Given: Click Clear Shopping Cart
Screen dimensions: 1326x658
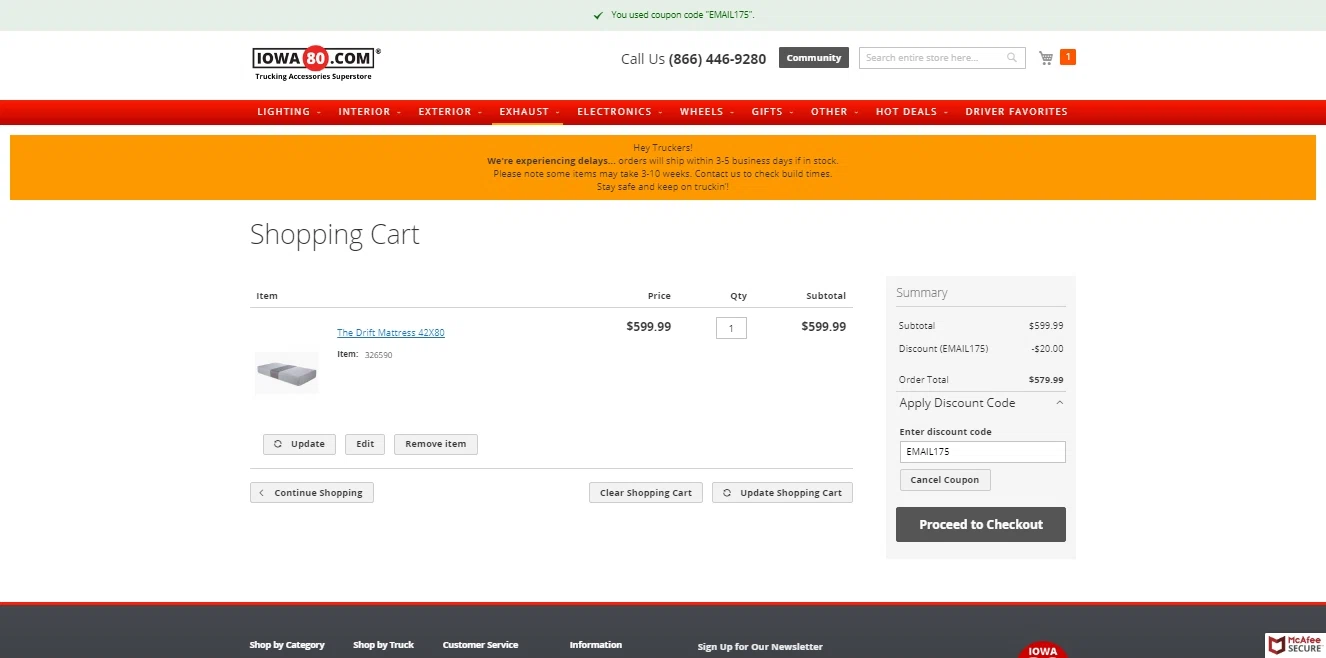Looking at the screenshot, I should point(646,493).
